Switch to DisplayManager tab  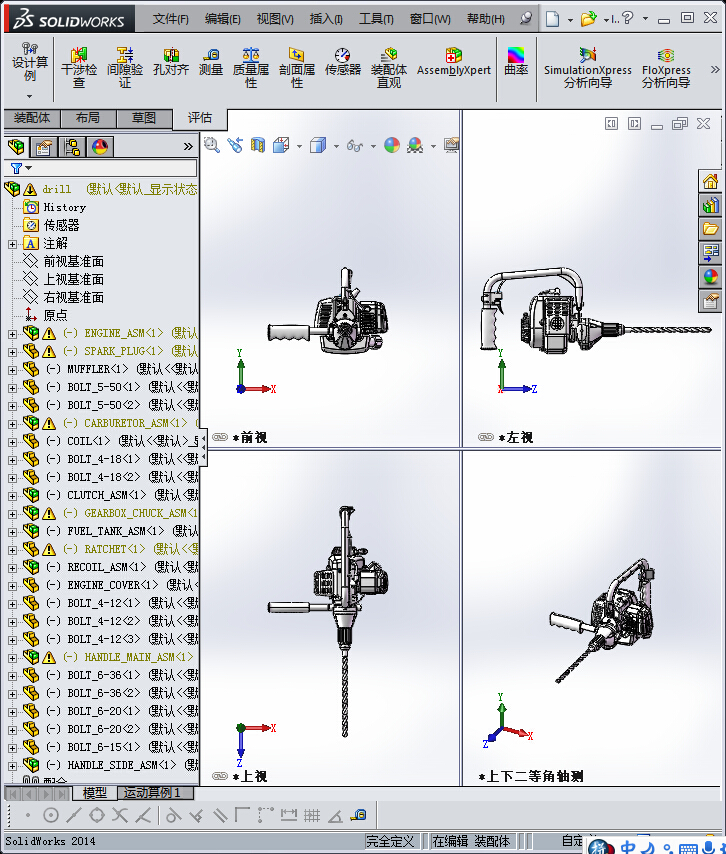(100, 147)
